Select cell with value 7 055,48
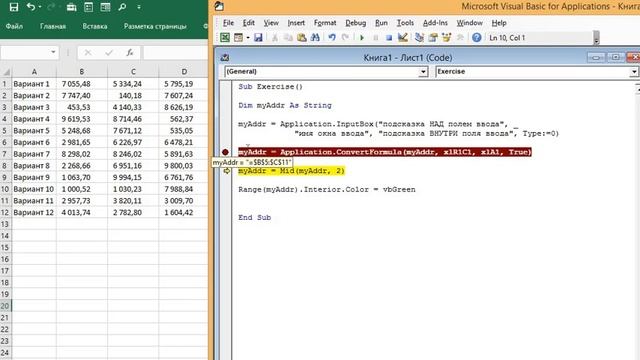Image resolution: width=640 pixels, height=360 pixels. tap(82, 84)
